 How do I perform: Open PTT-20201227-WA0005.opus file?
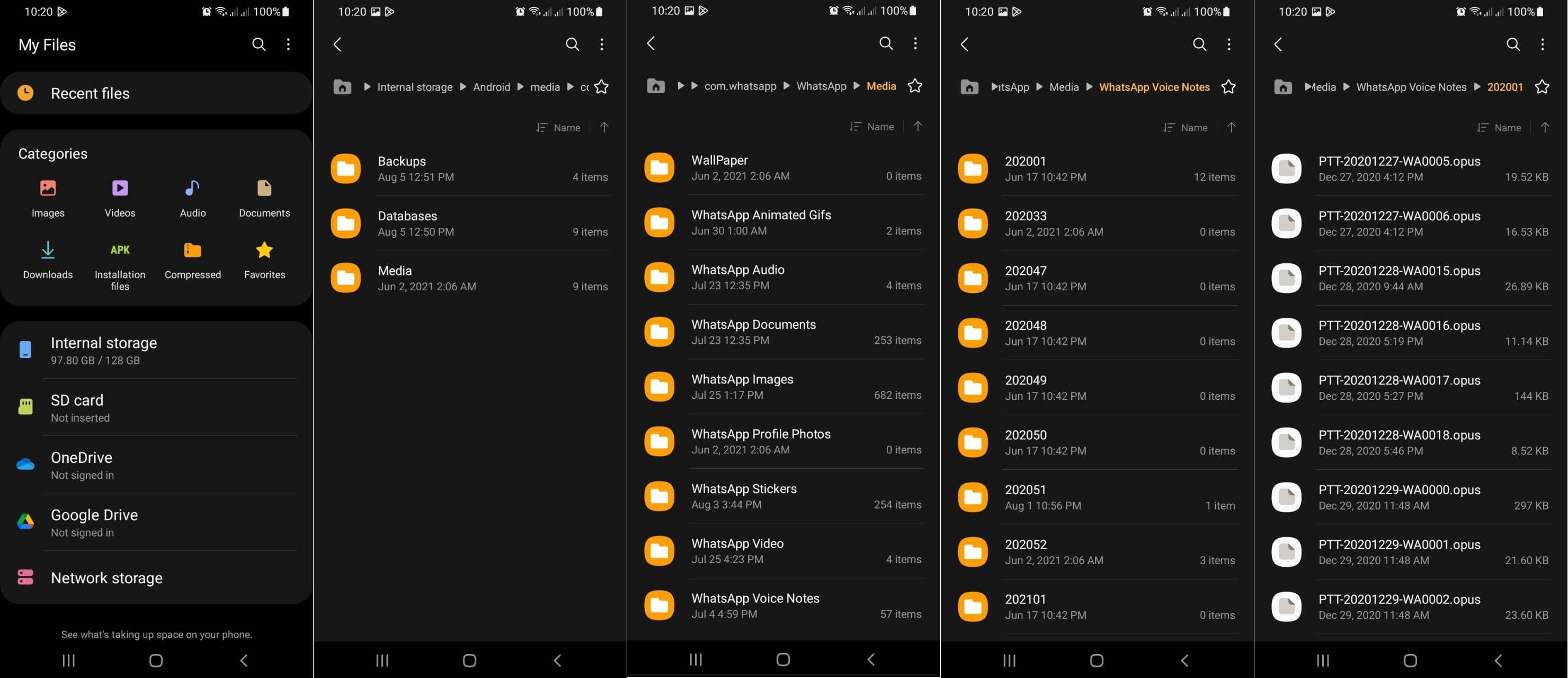point(1410,168)
